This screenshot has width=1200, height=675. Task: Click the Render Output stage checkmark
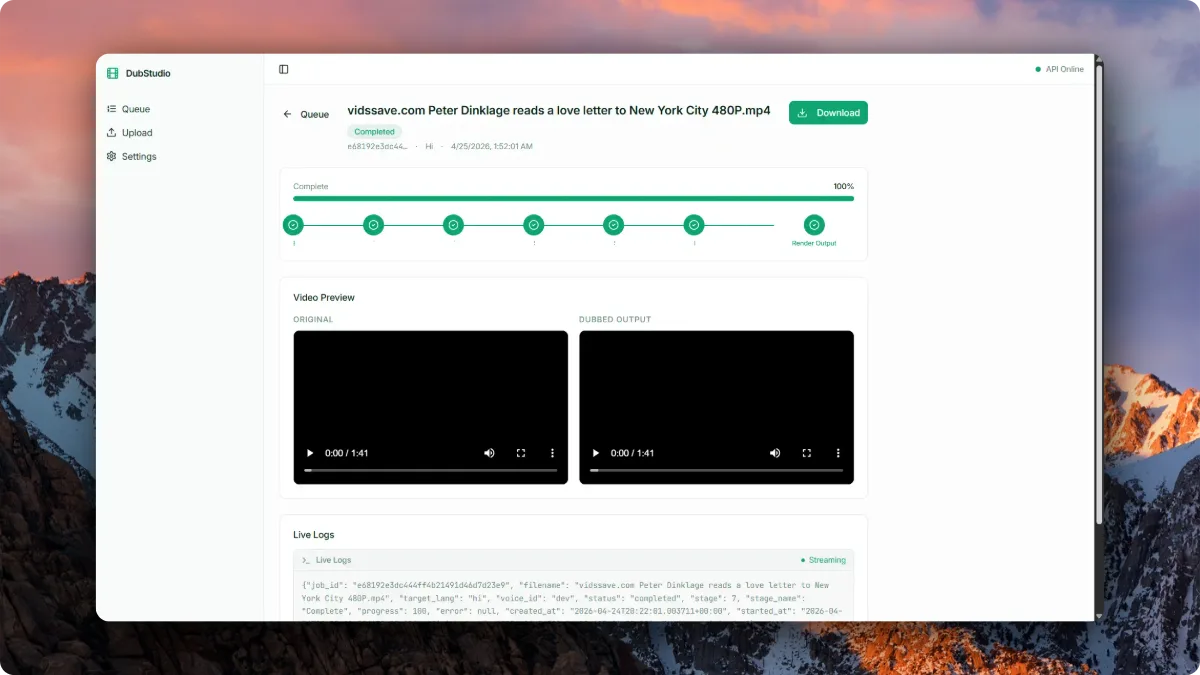coord(814,225)
